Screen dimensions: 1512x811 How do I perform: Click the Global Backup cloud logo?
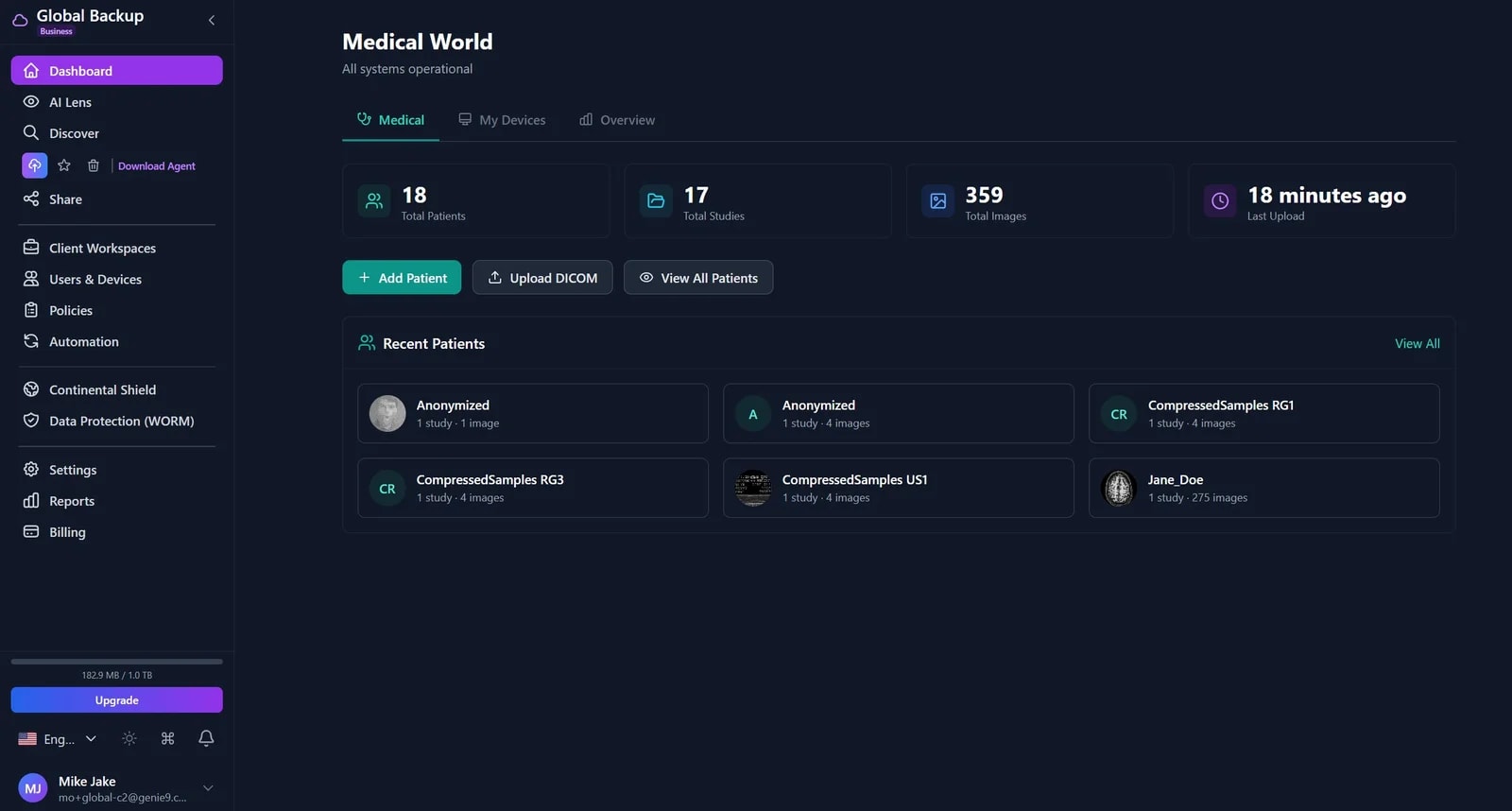click(20, 20)
